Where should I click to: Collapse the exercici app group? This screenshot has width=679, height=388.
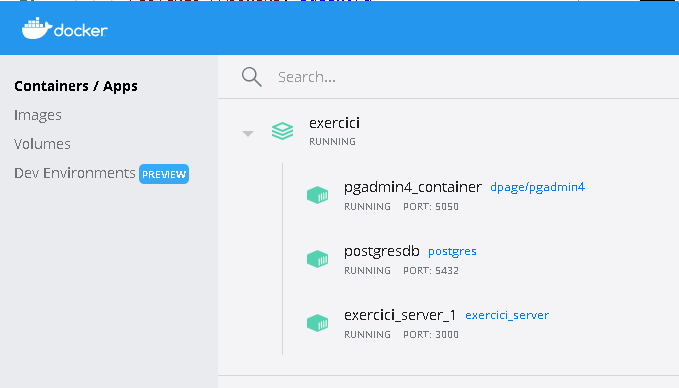248,133
